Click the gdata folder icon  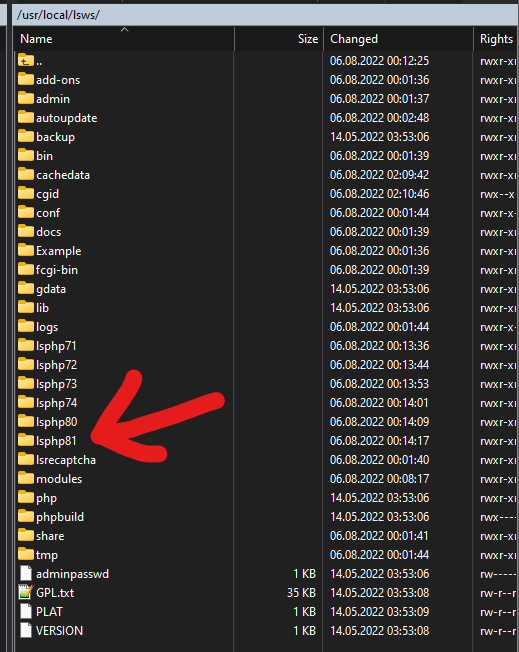tap(26, 288)
